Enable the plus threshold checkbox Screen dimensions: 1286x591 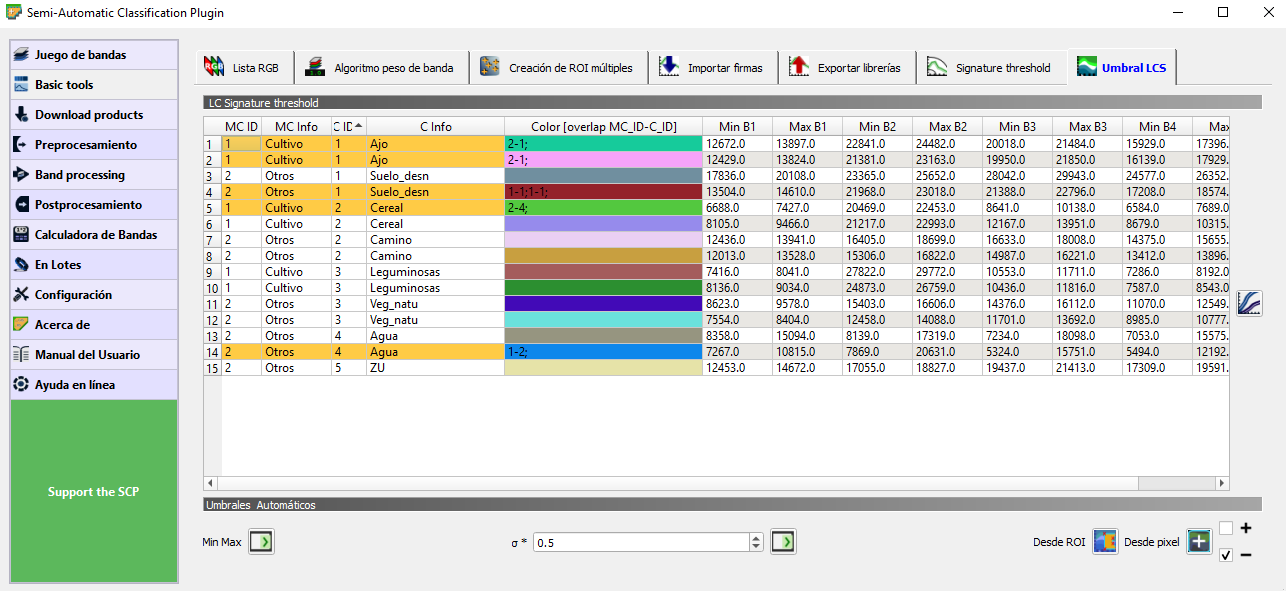(1226, 528)
